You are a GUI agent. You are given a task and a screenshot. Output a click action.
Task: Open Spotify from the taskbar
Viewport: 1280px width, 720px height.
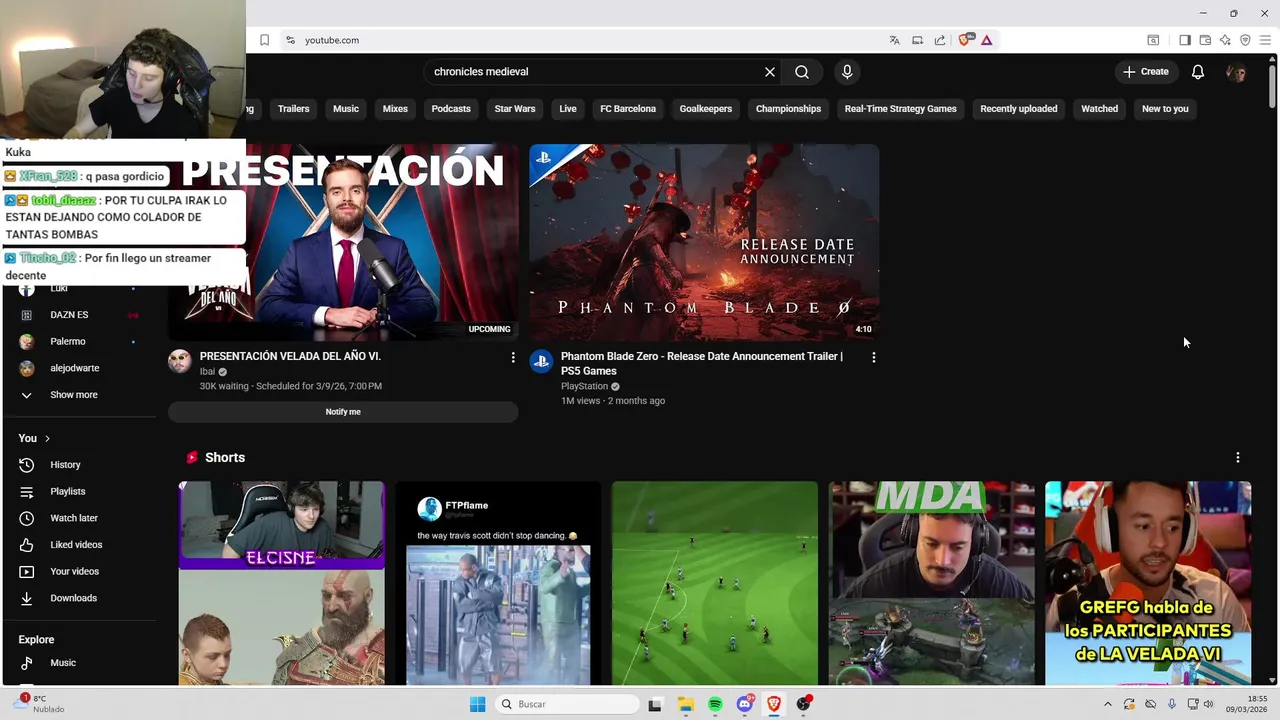pyautogui.click(x=715, y=704)
